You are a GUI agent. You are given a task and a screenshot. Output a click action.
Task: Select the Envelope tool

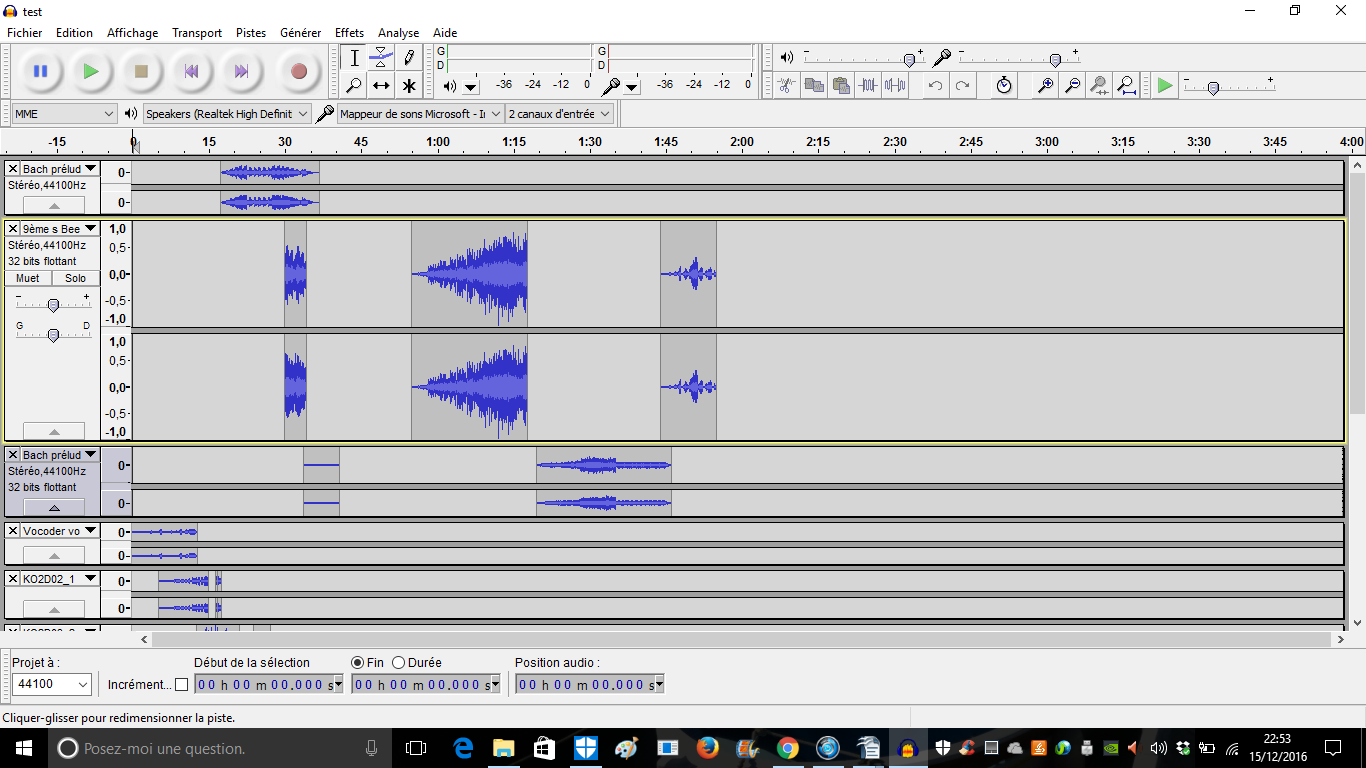point(381,58)
